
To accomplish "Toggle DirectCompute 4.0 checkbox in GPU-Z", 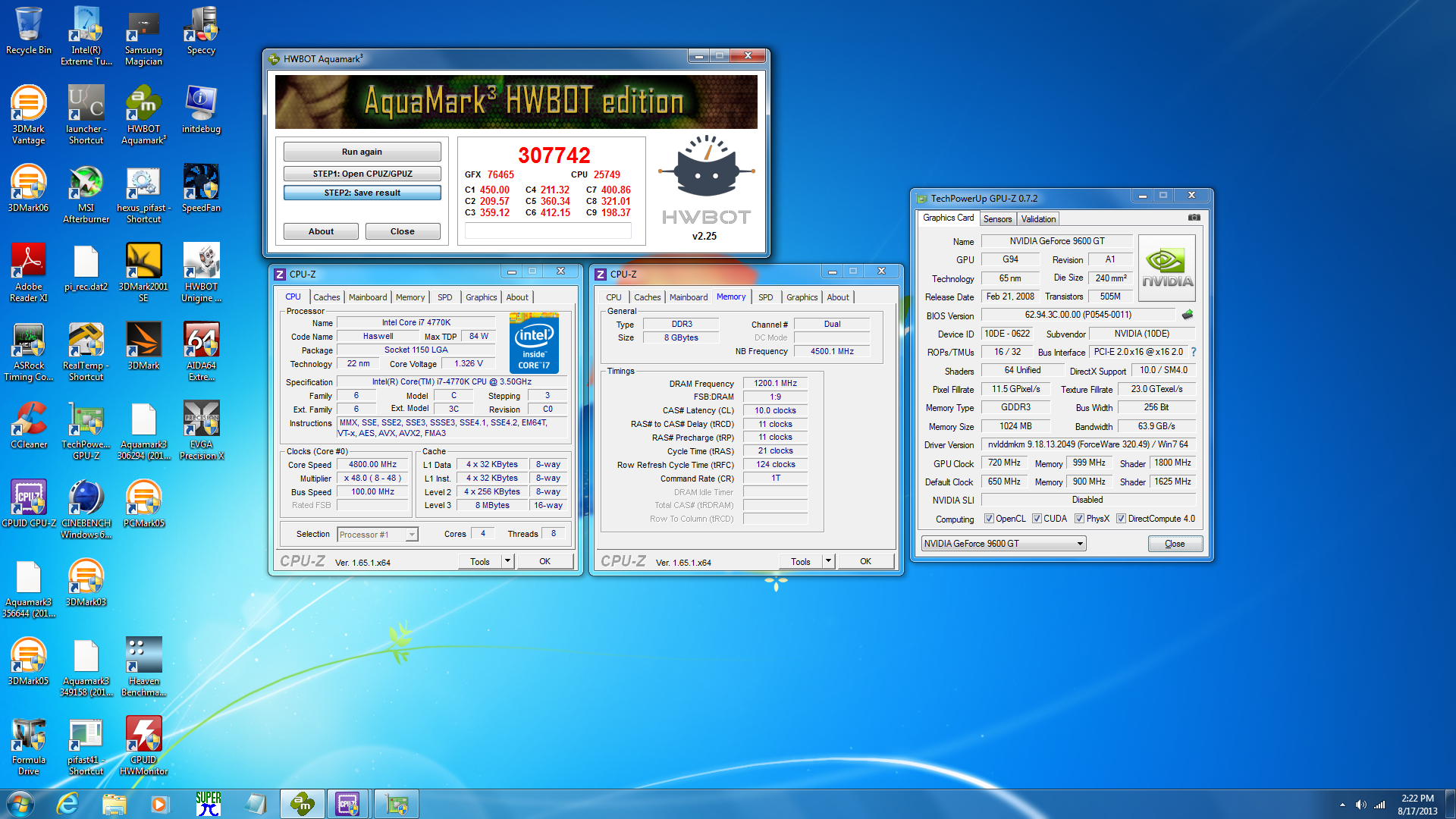I will pos(1121,519).
